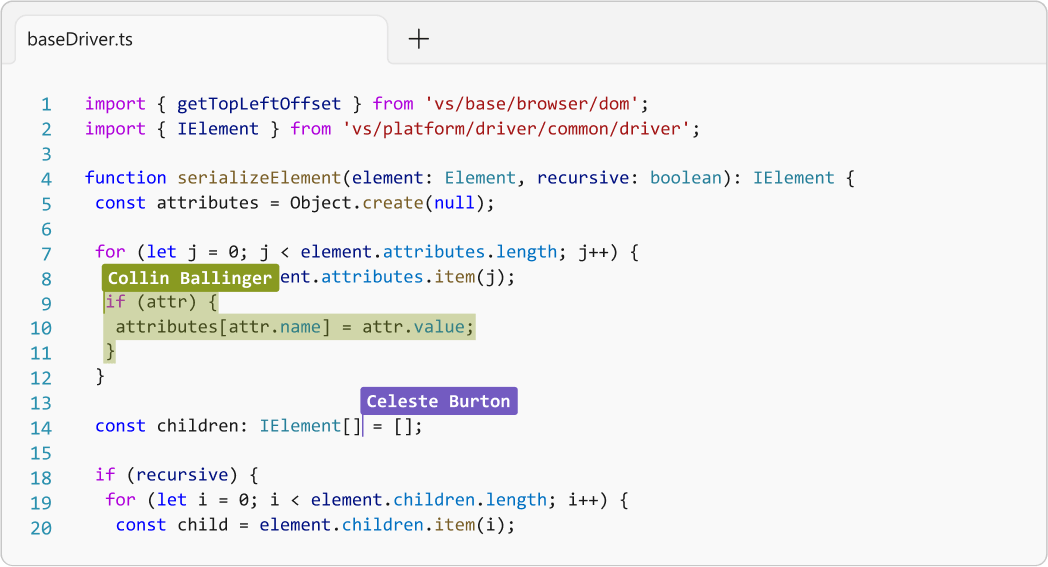Image resolution: width=1048 pixels, height=567 pixels.
Task: Click the Celeste Burton cursor label
Action: click(x=438, y=401)
